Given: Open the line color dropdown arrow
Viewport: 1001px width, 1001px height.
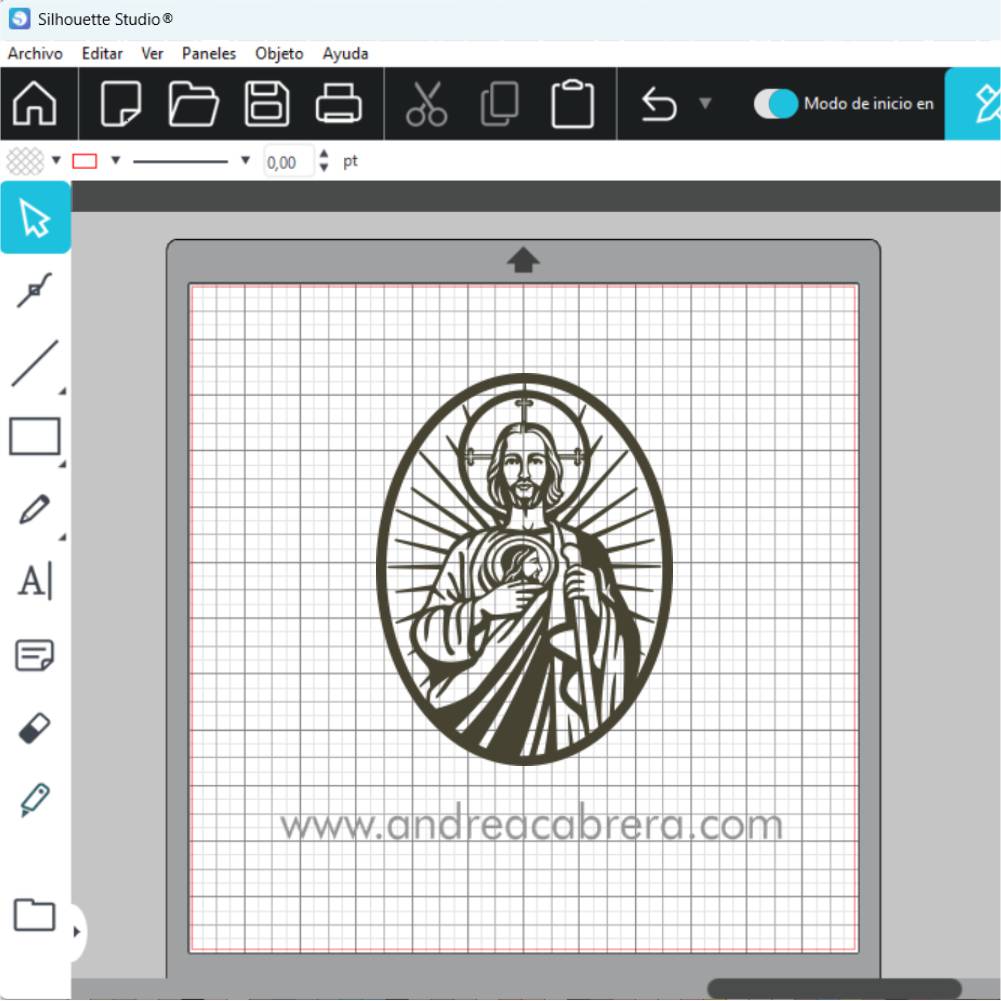Looking at the screenshot, I should 115,161.
